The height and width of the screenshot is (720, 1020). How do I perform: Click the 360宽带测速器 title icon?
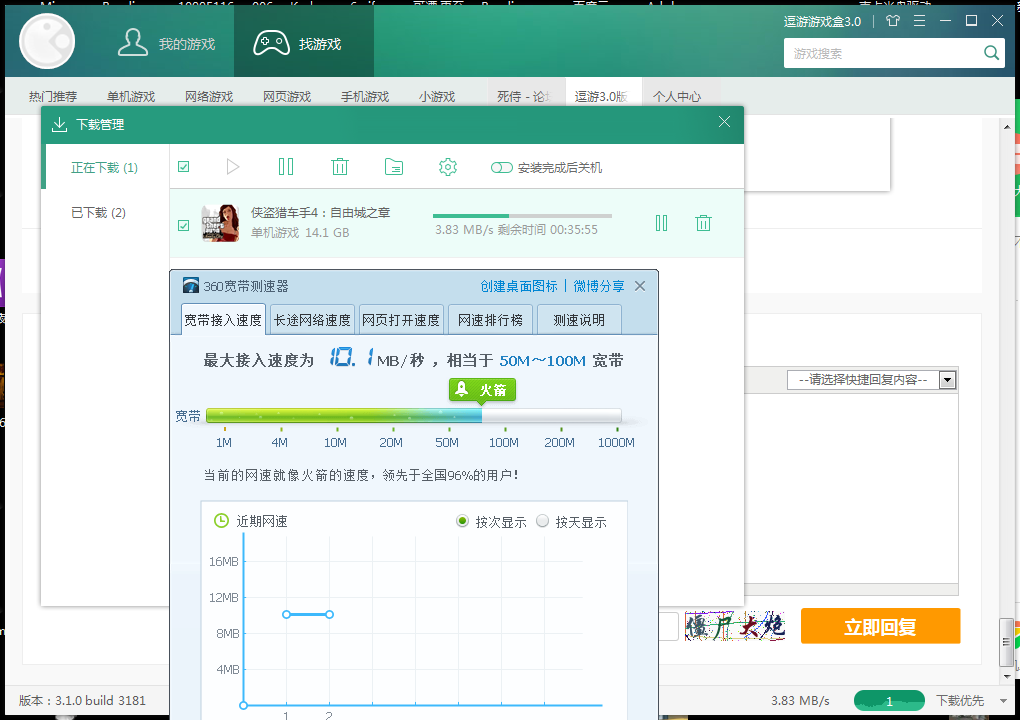(x=191, y=286)
